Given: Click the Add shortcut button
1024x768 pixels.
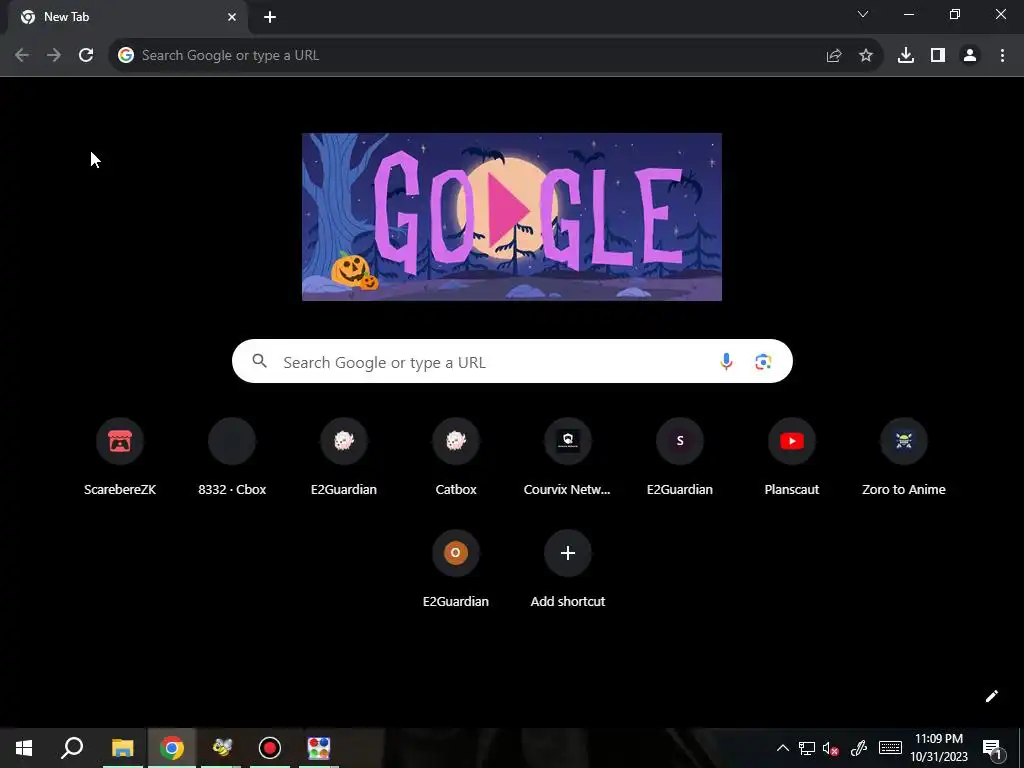Looking at the screenshot, I should click(x=568, y=569).
